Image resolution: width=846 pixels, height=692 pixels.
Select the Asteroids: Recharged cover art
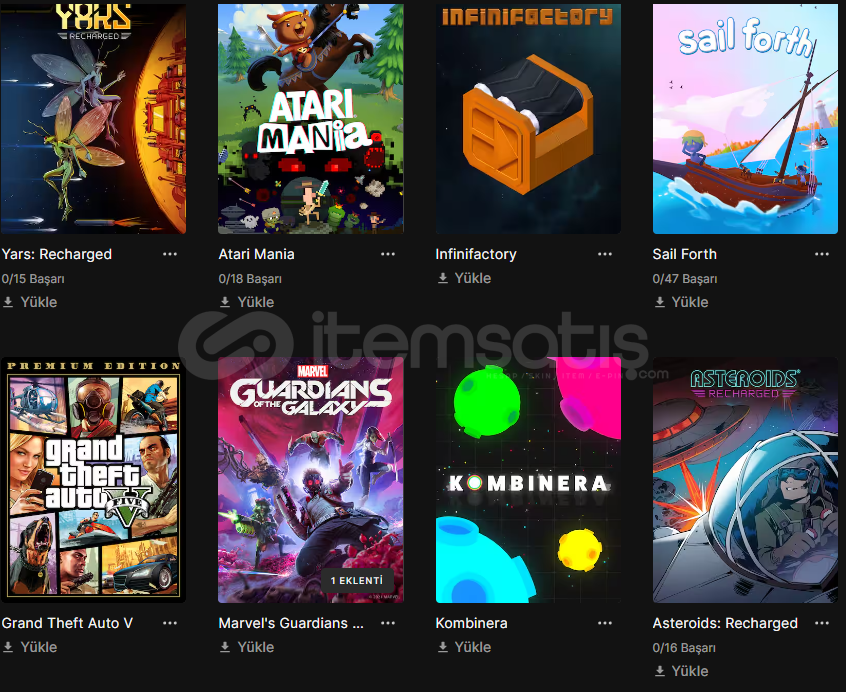point(745,479)
